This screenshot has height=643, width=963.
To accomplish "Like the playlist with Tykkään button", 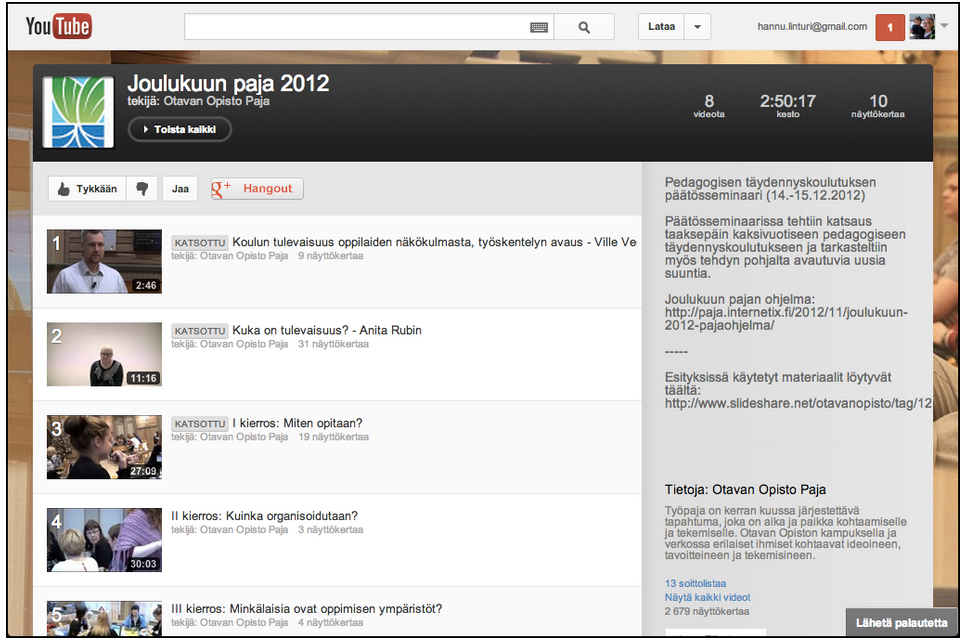I will [88, 188].
